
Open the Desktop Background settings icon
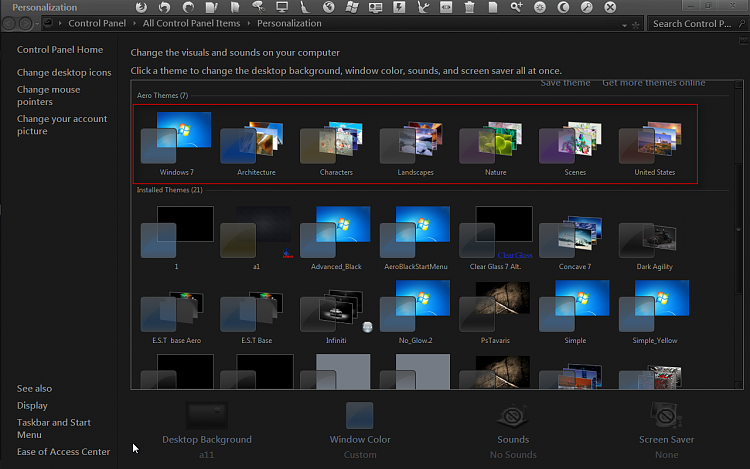(x=207, y=415)
